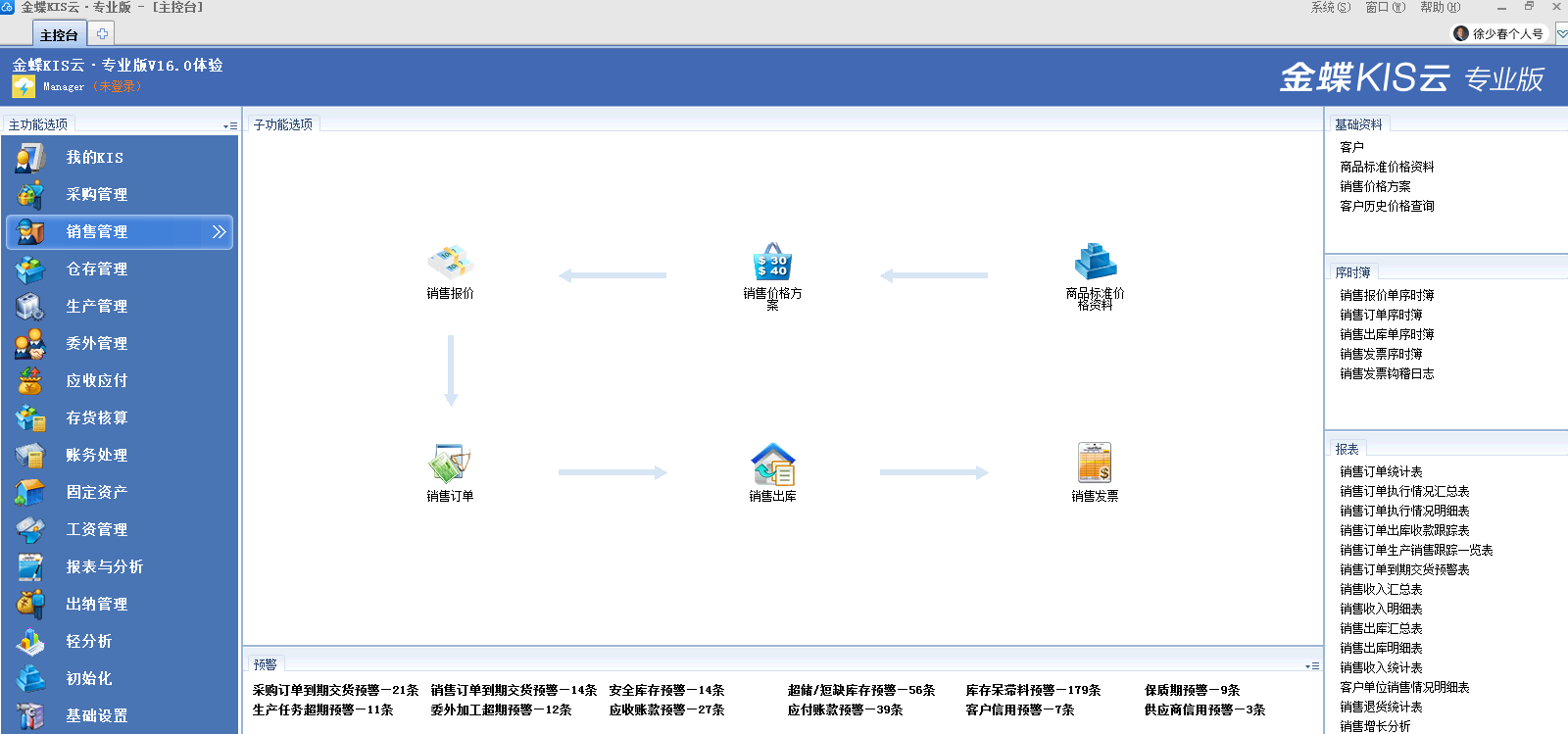This screenshot has height=734, width=1568.
Task: View 客户信用预警—7条 alert
Action: coord(1020,710)
